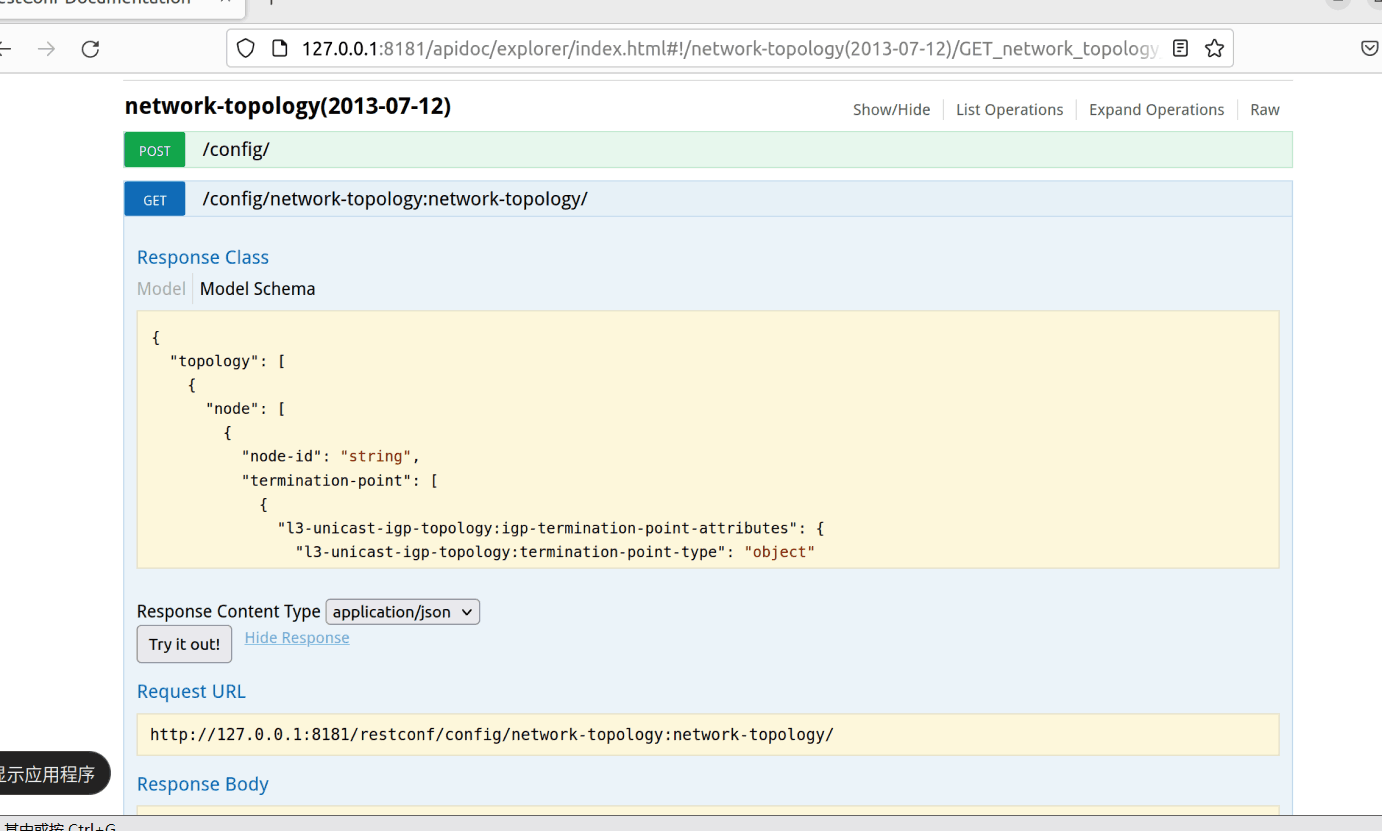Bookmark this page with the star icon
Screen dimensions: 1382x831
(x=1214, y=48)
